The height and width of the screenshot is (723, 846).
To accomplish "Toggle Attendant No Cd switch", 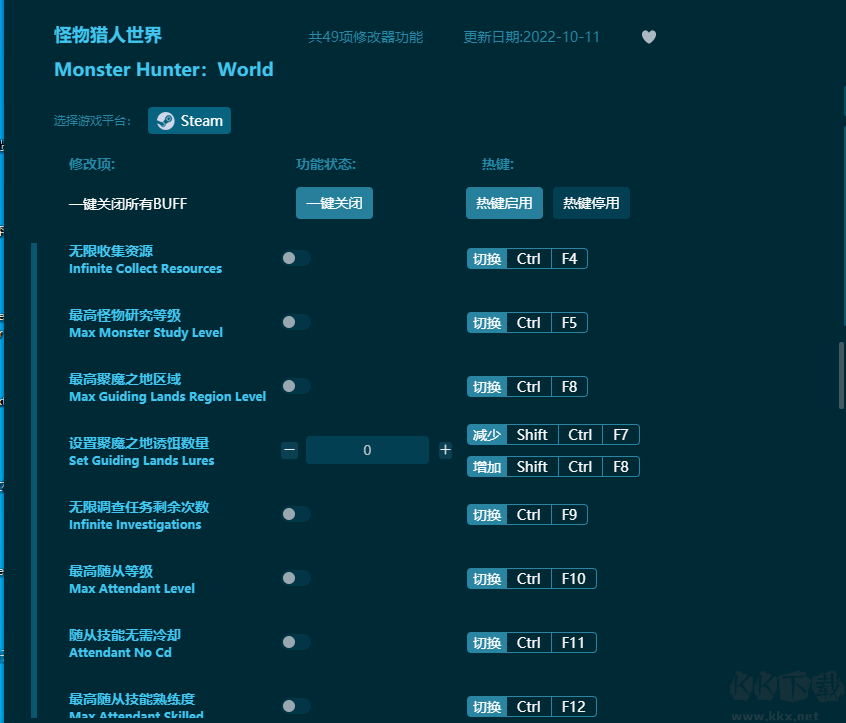I will pyautogui.click(x=296, y=642).
